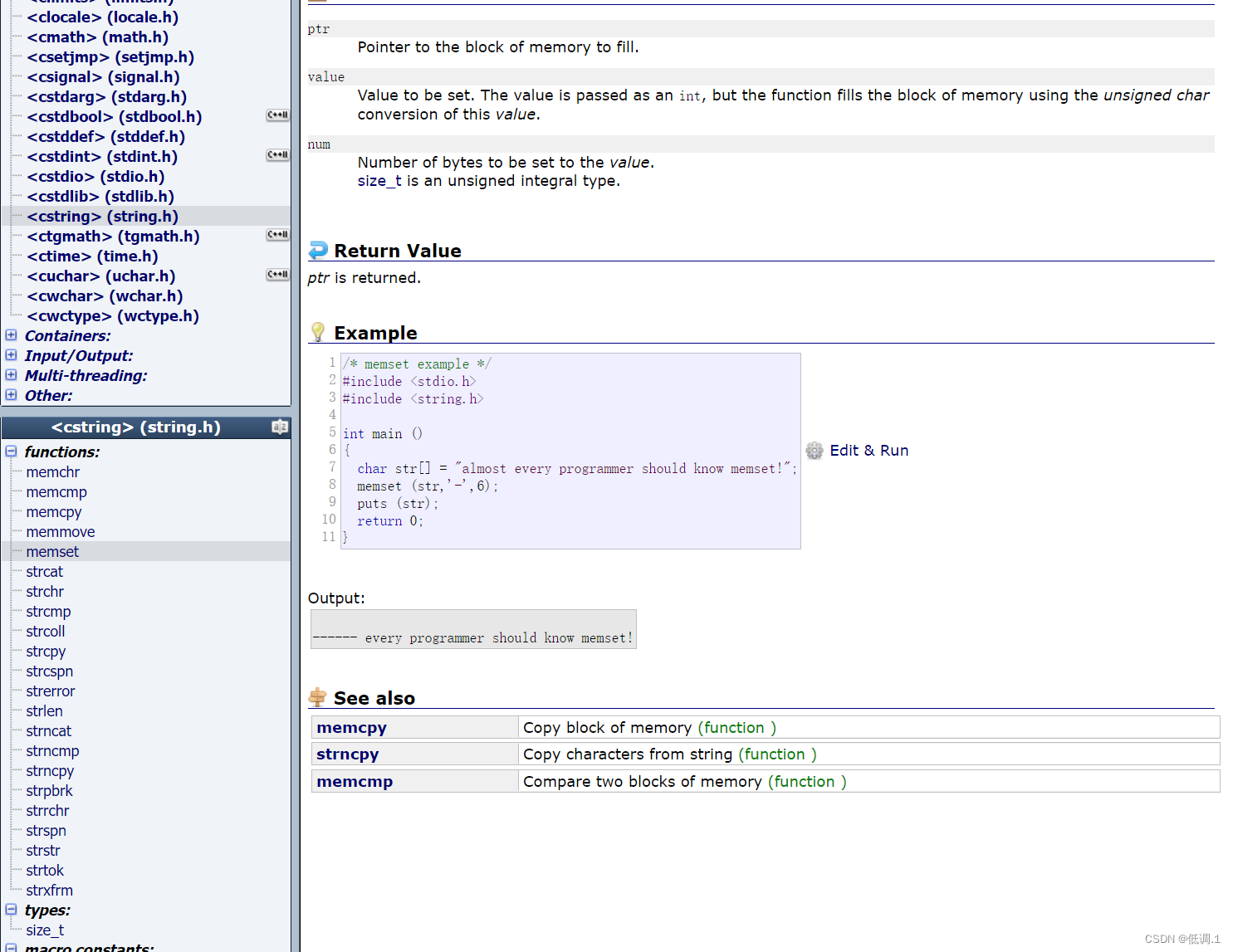Open the strncmp function page
This screenshot has height=952, width=1233.
pyautogui.click(x=52, y=751)
